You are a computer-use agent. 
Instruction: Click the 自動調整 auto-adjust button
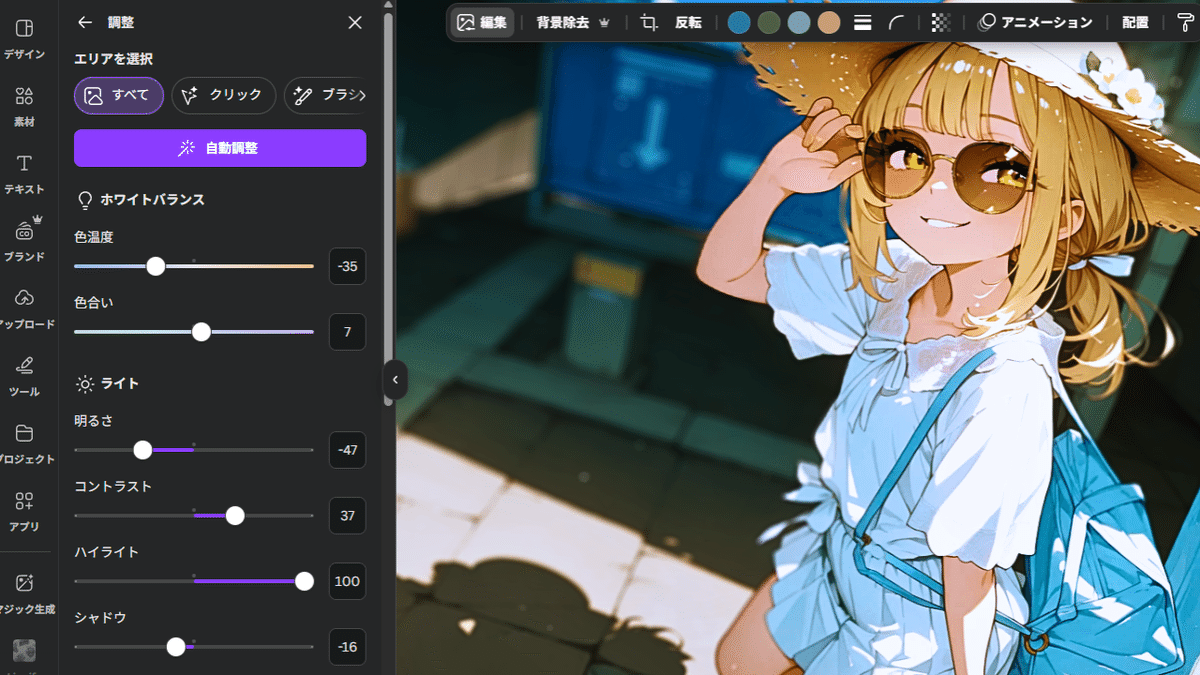[x=220, y=148]
